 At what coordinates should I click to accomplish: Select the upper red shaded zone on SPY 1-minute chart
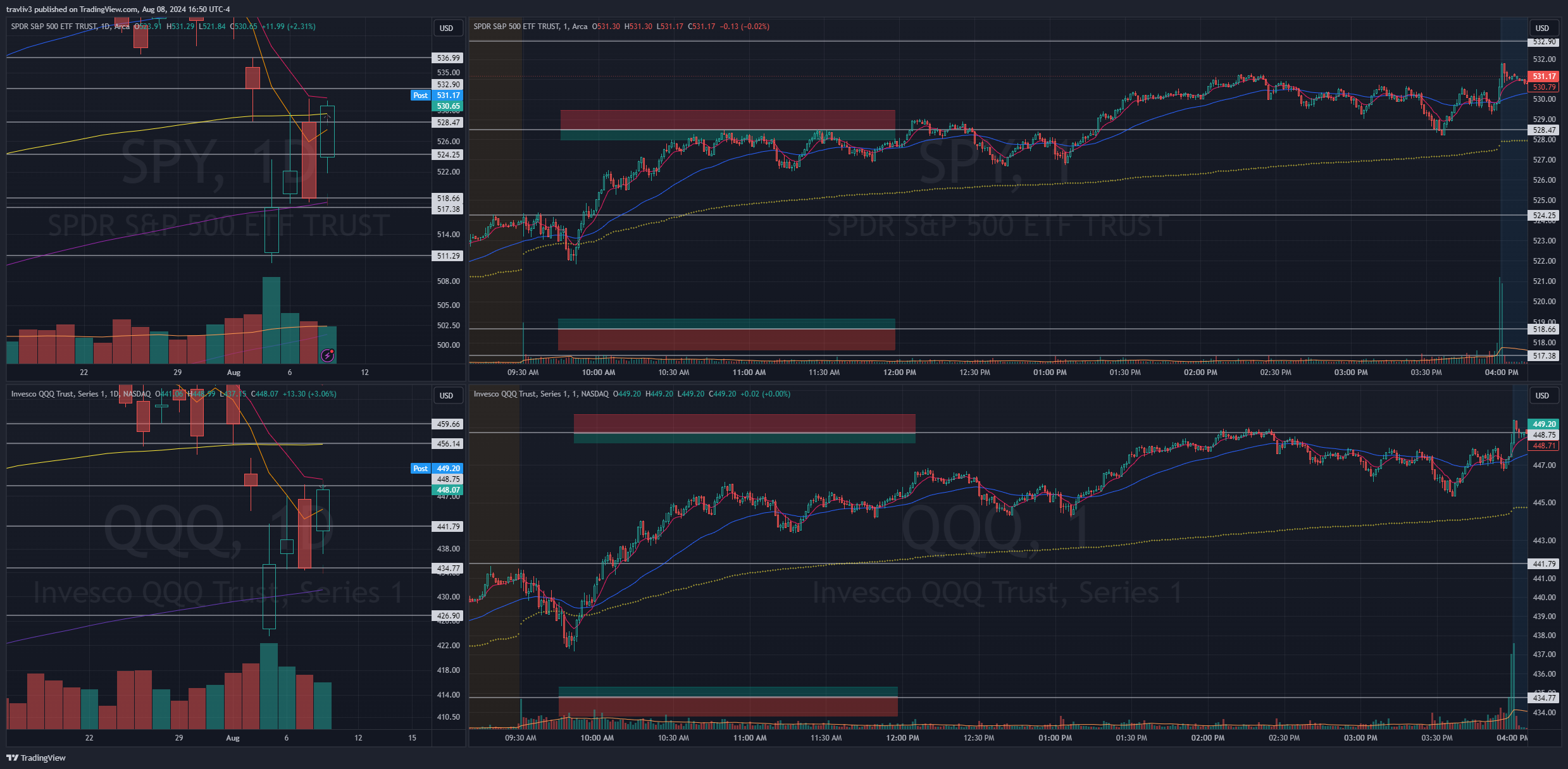click(728, 120)
